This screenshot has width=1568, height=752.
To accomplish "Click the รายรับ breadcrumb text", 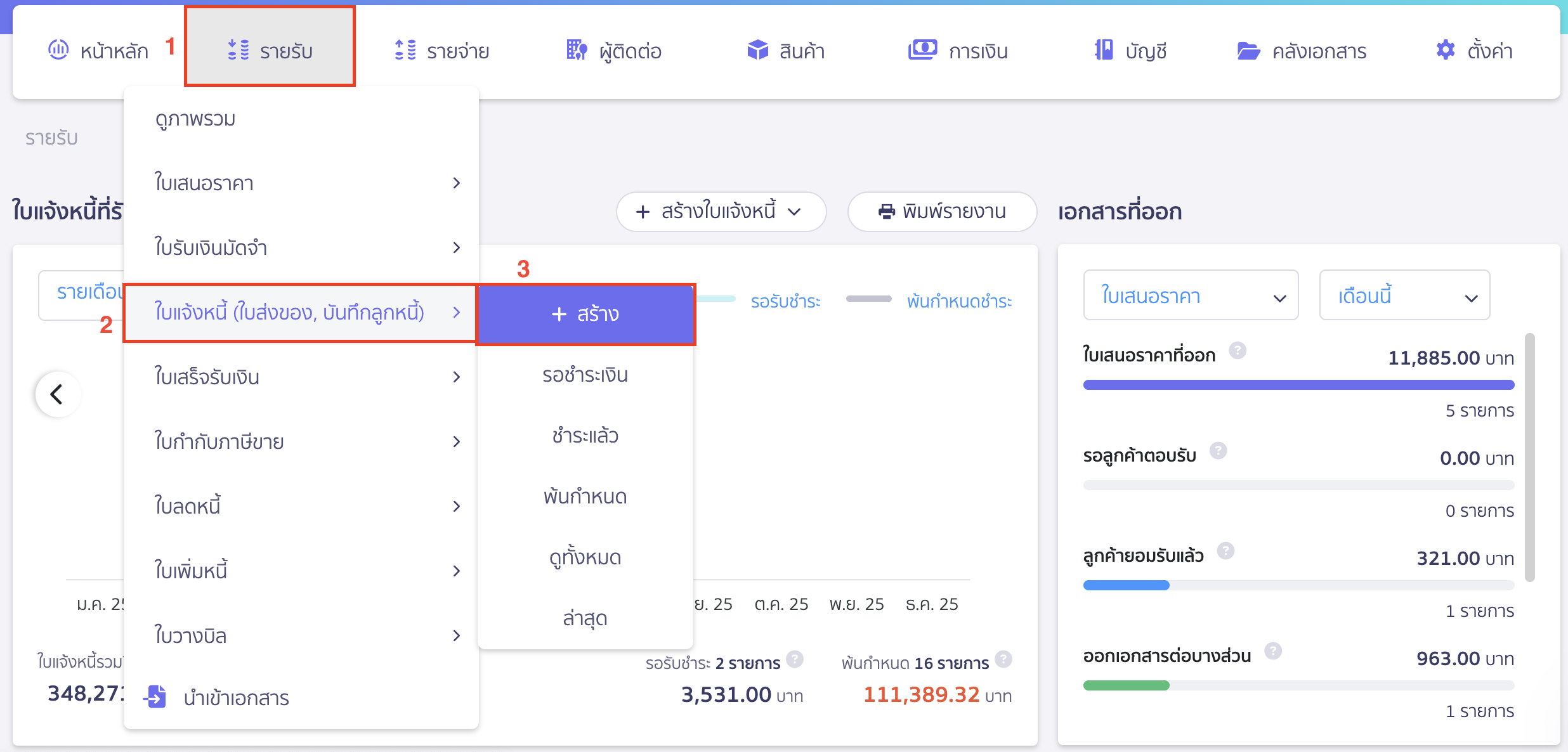I will tap(51, 138).
